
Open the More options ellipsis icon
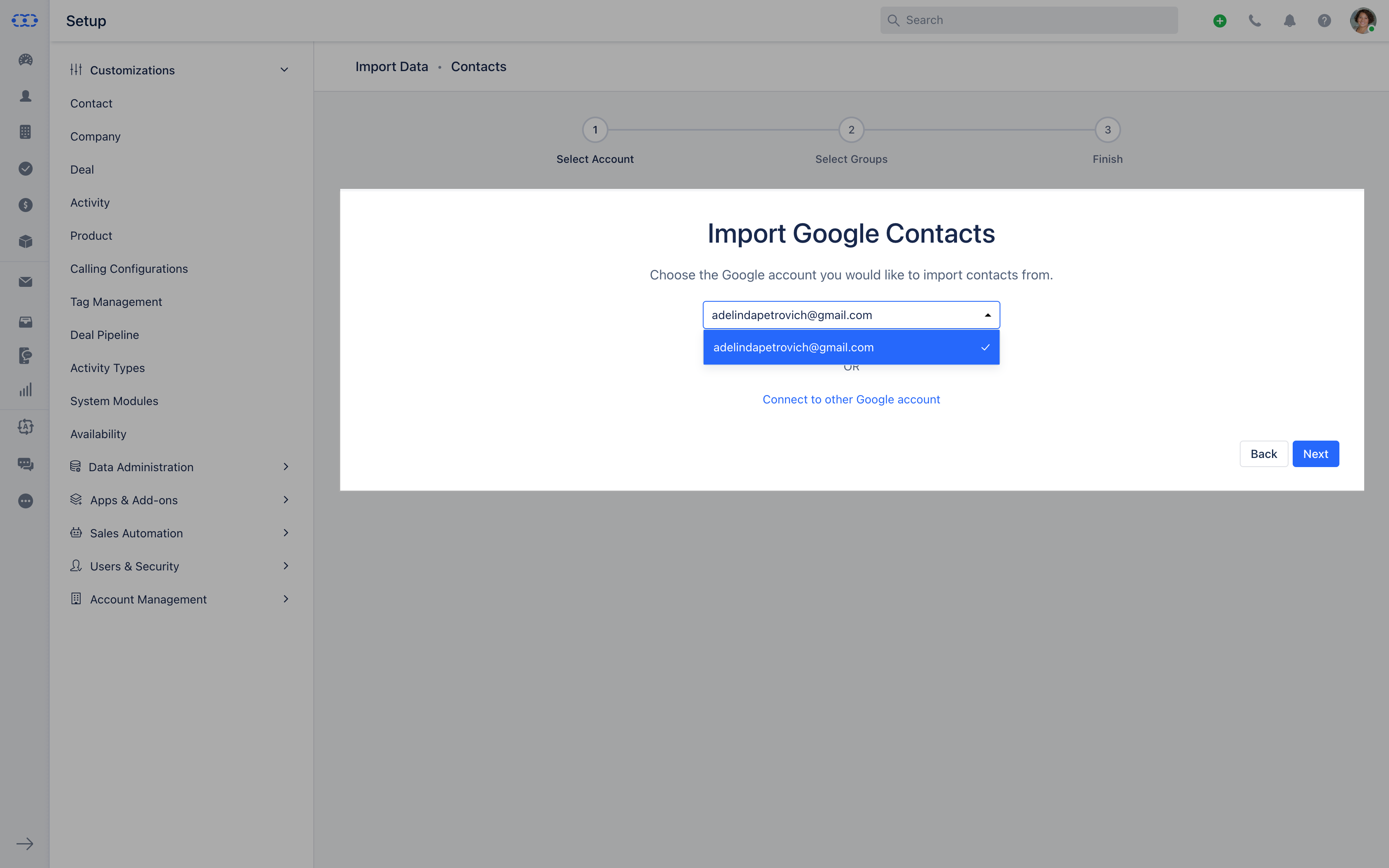click(25, 501)
